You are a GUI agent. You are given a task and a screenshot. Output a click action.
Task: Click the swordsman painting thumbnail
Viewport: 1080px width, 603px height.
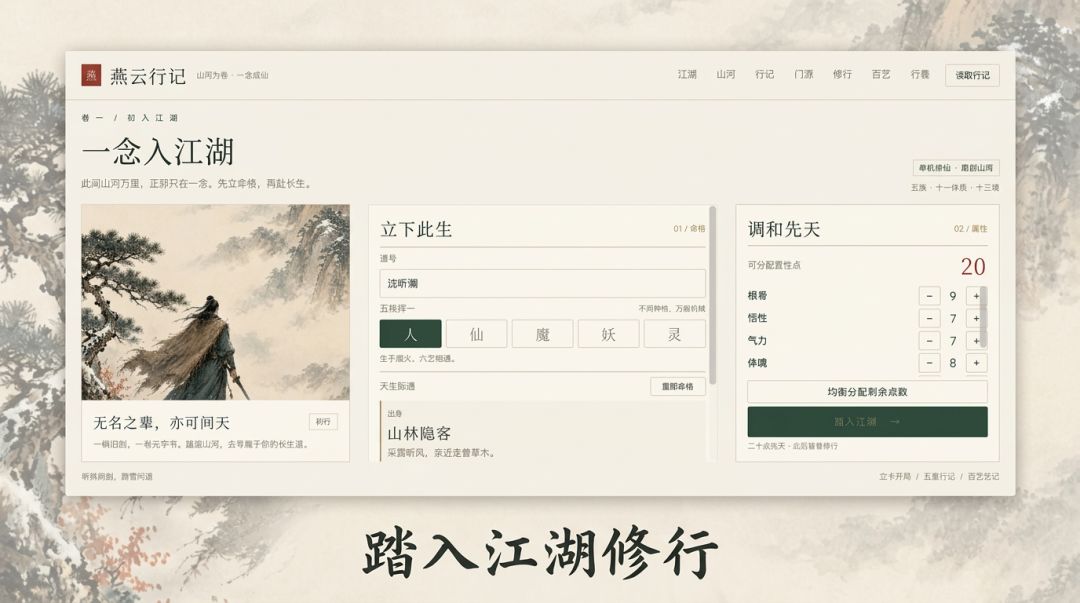(x=216, y=302)
